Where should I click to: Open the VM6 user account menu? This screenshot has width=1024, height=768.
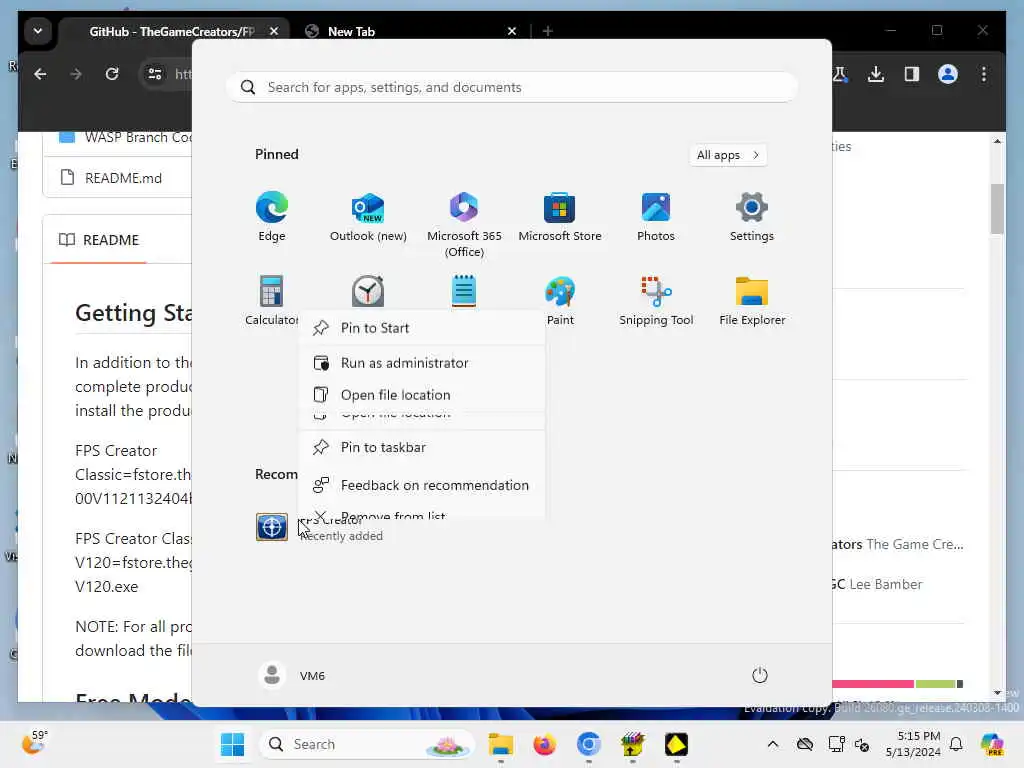click(292, 675)
